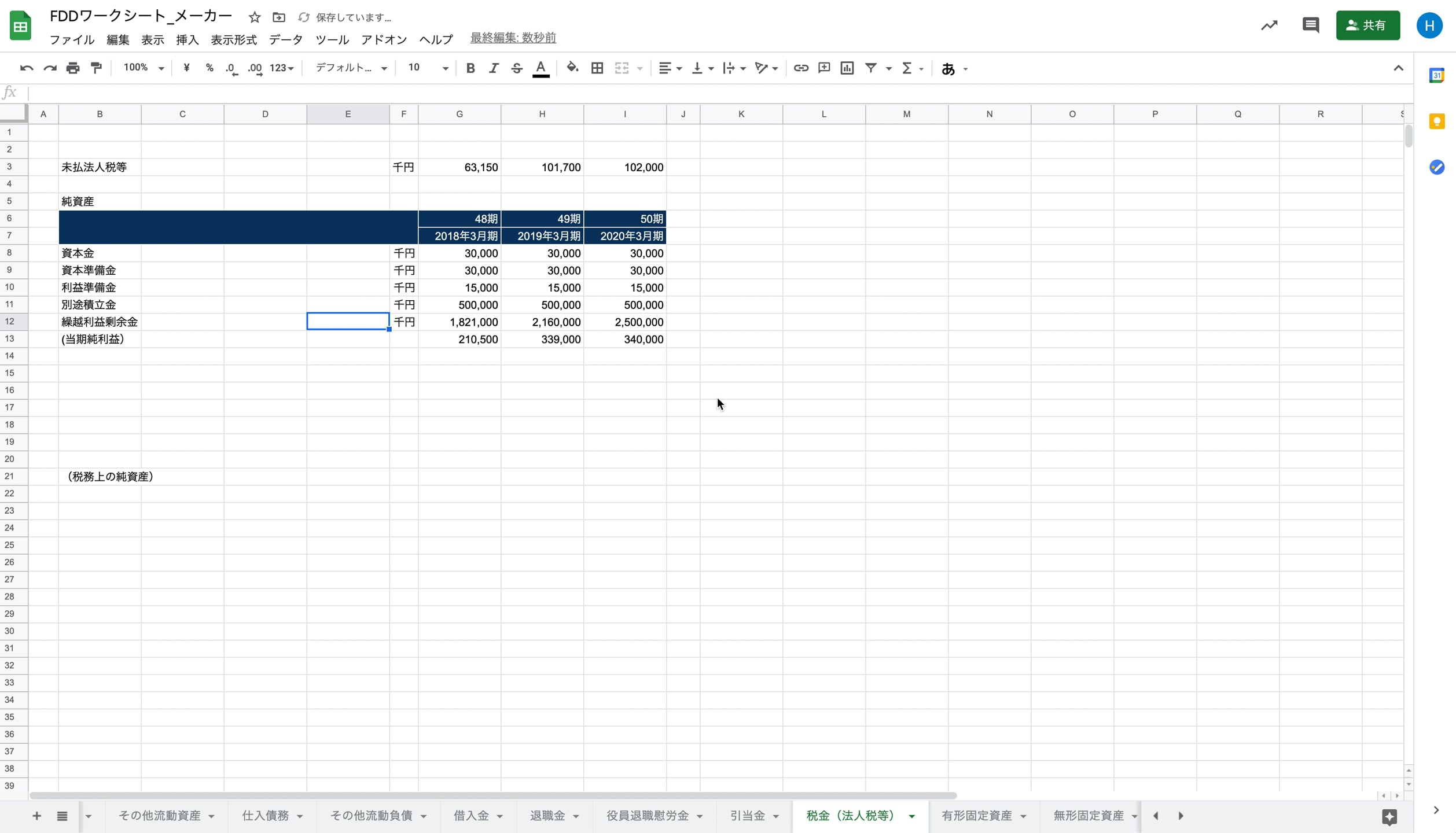The height and width of the screenshot is (833, 1456).
Task: Open the 最終編集: 数秒前 history link
Action: coord(513,38)
